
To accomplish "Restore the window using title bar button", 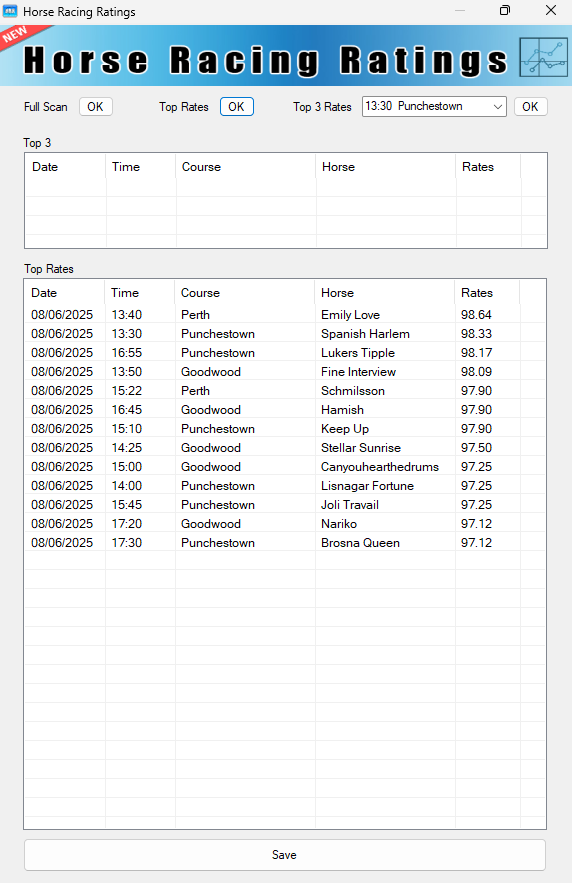I will (505, 10).
